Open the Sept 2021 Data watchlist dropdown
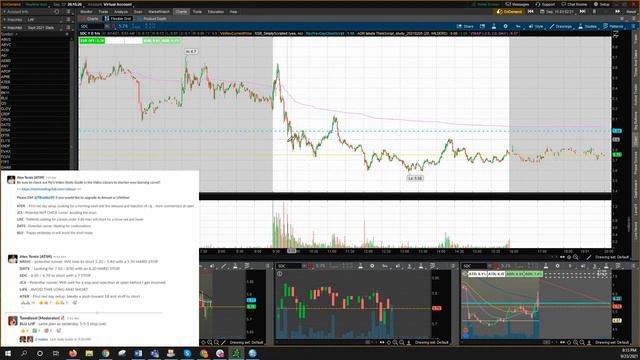The height and width of the screenshot is (360, 640). (43, 27)
